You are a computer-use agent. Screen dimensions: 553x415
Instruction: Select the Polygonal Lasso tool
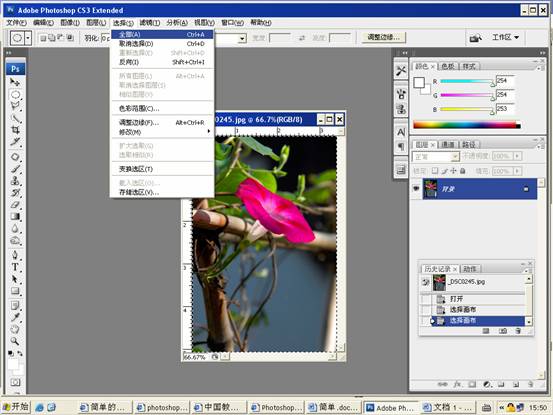click(x=15, y=106)
